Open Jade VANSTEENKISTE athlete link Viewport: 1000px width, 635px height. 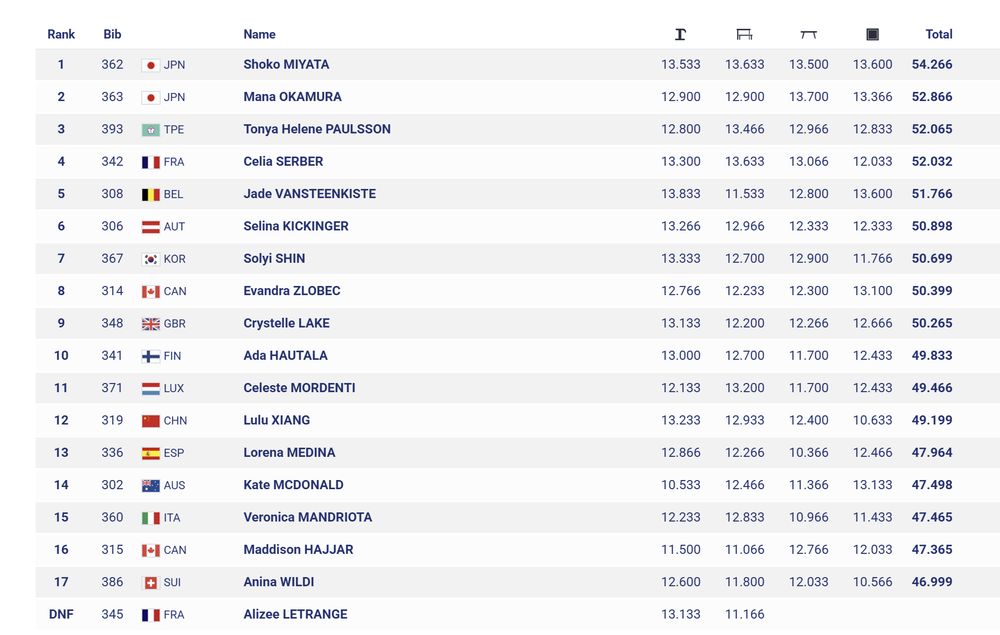point(309,194)
